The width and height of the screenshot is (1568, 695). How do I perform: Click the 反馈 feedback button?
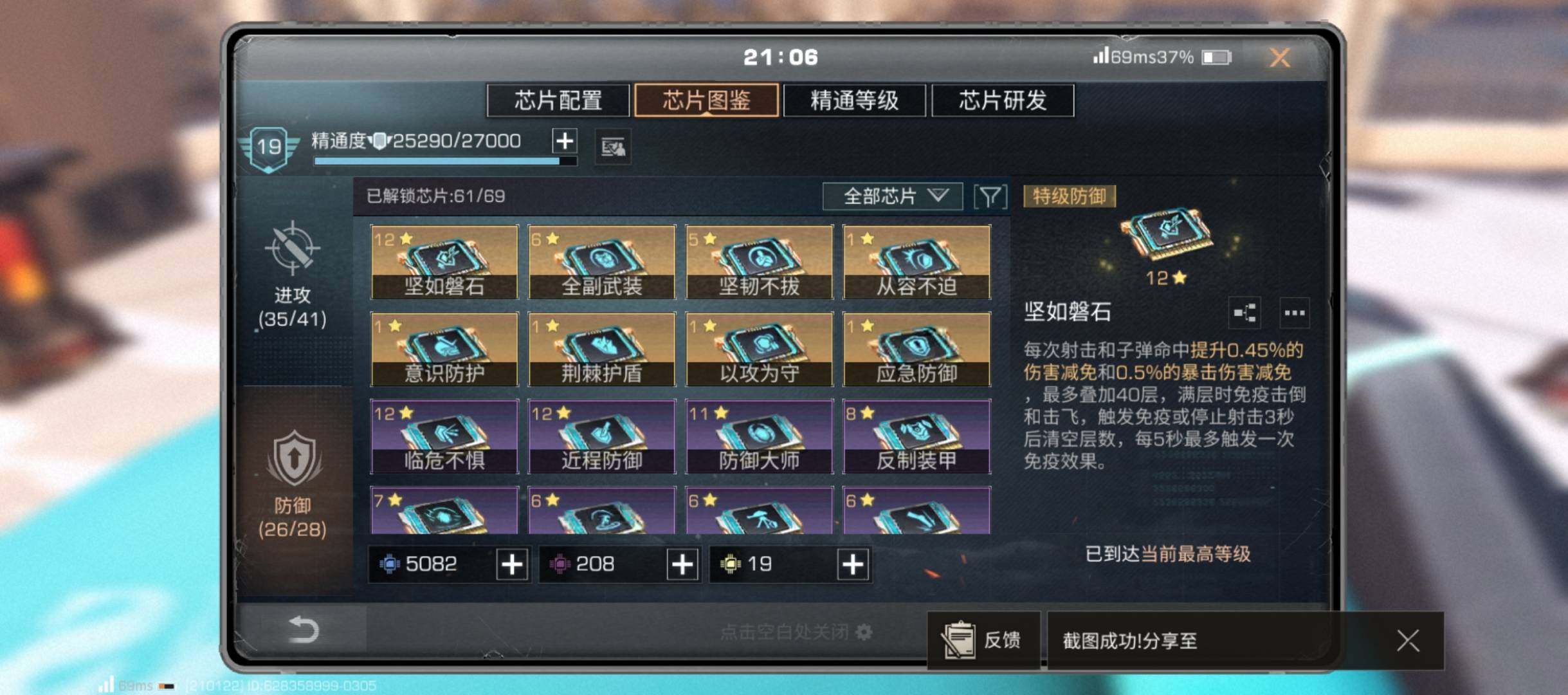point(983,640)
